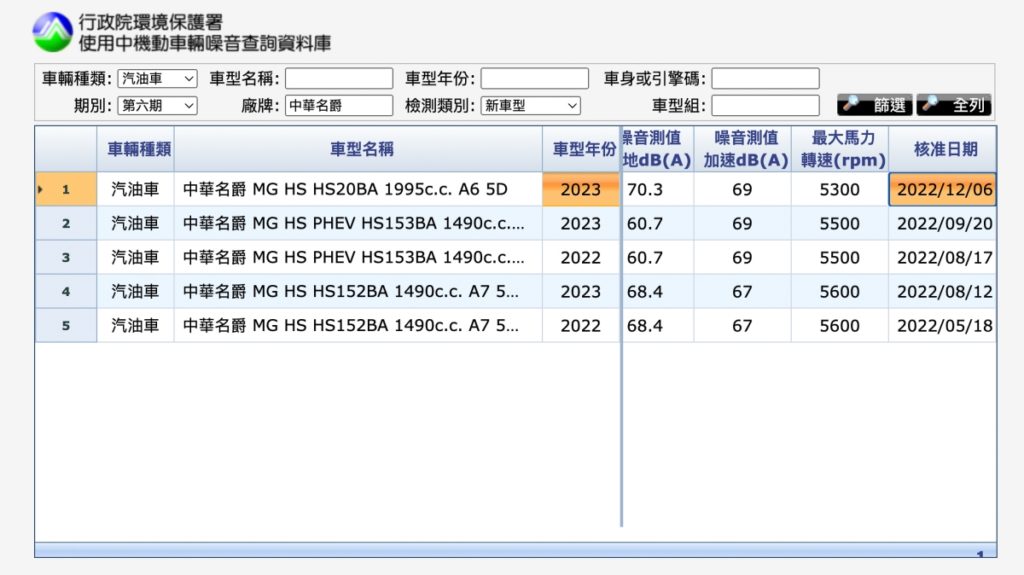This screenshot has height=575, width=1024.
Task: Click year 2022 in row 3
Action: pyautogui.click(x=581, y=257)
